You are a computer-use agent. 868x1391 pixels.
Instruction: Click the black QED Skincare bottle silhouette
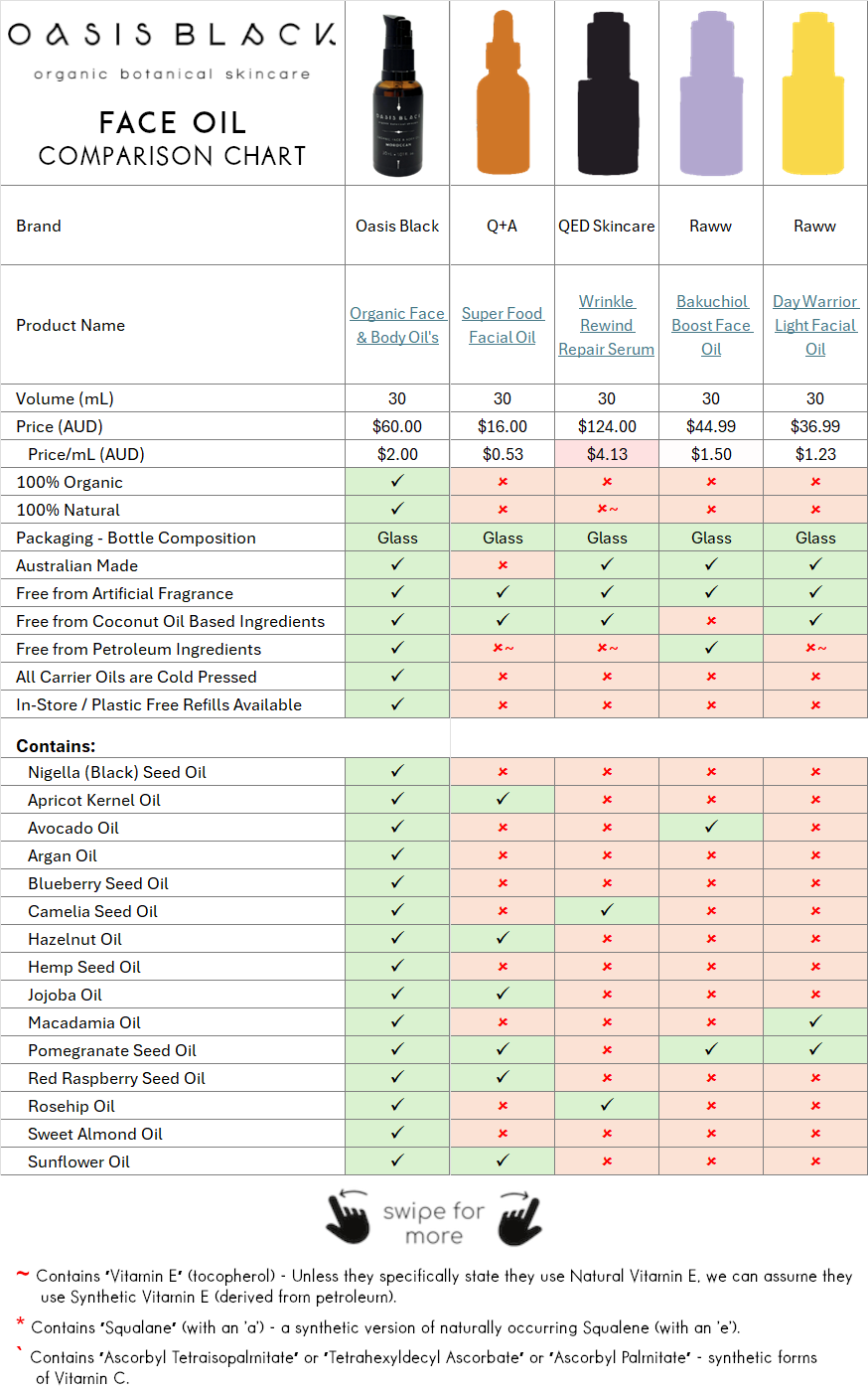click(x=607, y=96)
